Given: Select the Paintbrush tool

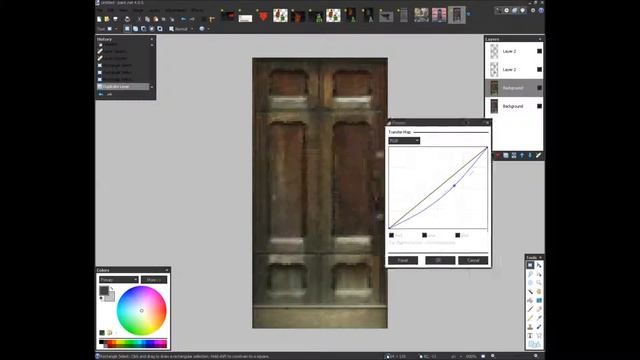Looking at the screenshot, I should [x=530, y=309].
